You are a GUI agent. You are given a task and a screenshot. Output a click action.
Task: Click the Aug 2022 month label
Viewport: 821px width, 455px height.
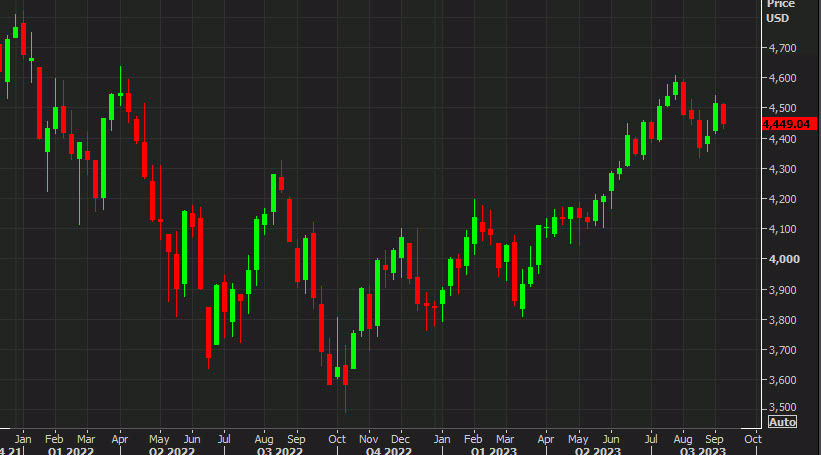[x=264, y=439]
